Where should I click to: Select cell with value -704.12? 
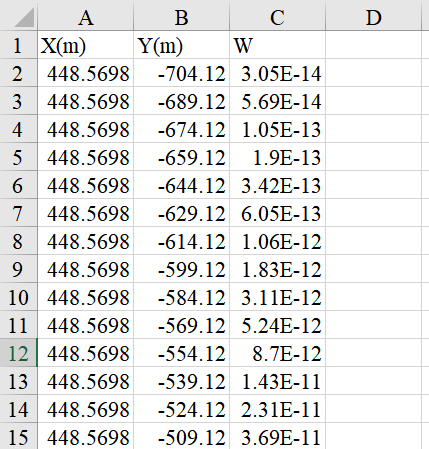coord(182,73)
